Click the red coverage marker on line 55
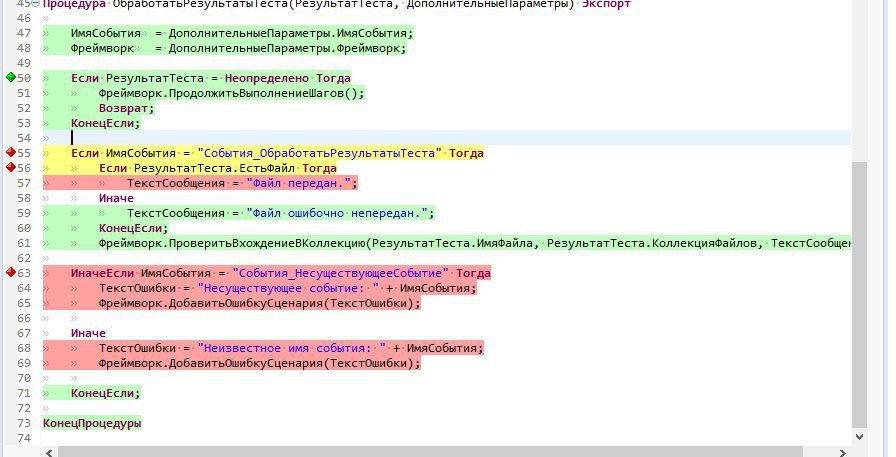 coord(10,152)
